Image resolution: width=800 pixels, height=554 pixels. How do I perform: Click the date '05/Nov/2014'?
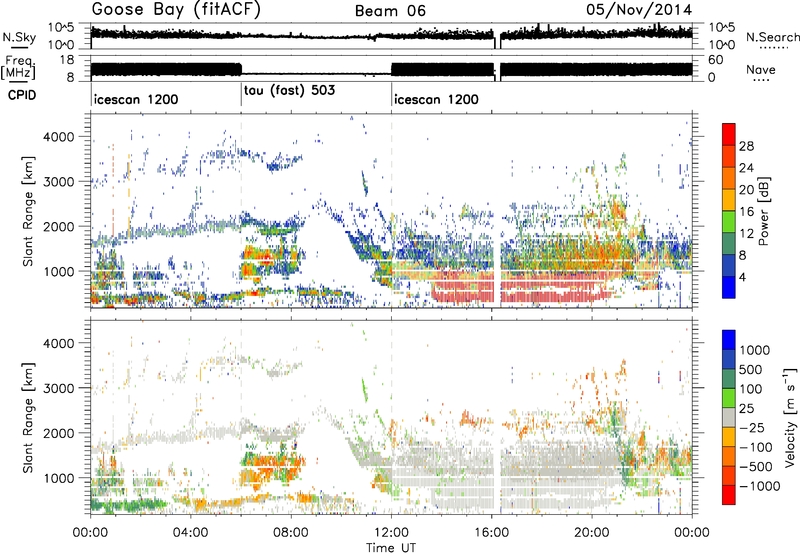pyautogui.click(x=639, y=10)
